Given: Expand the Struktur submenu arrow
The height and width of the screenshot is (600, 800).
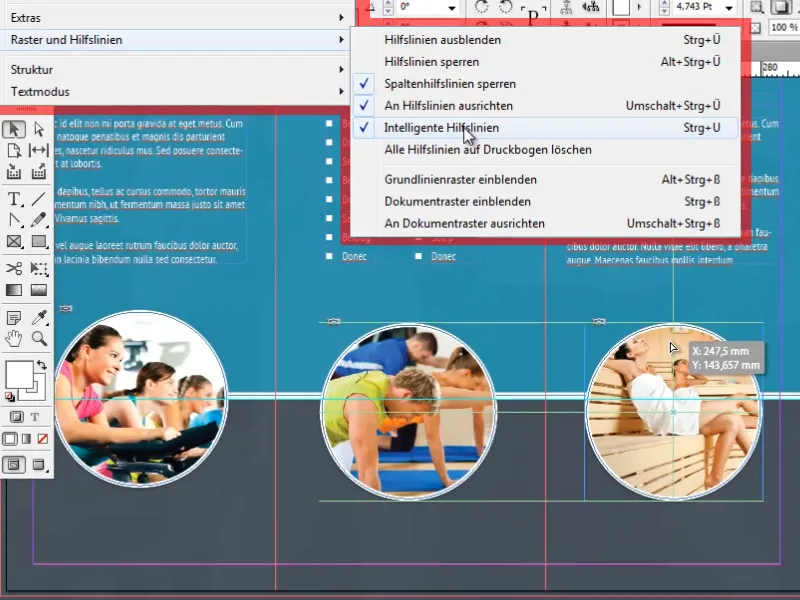Looking at the screenshot, I should pos(341,70).
